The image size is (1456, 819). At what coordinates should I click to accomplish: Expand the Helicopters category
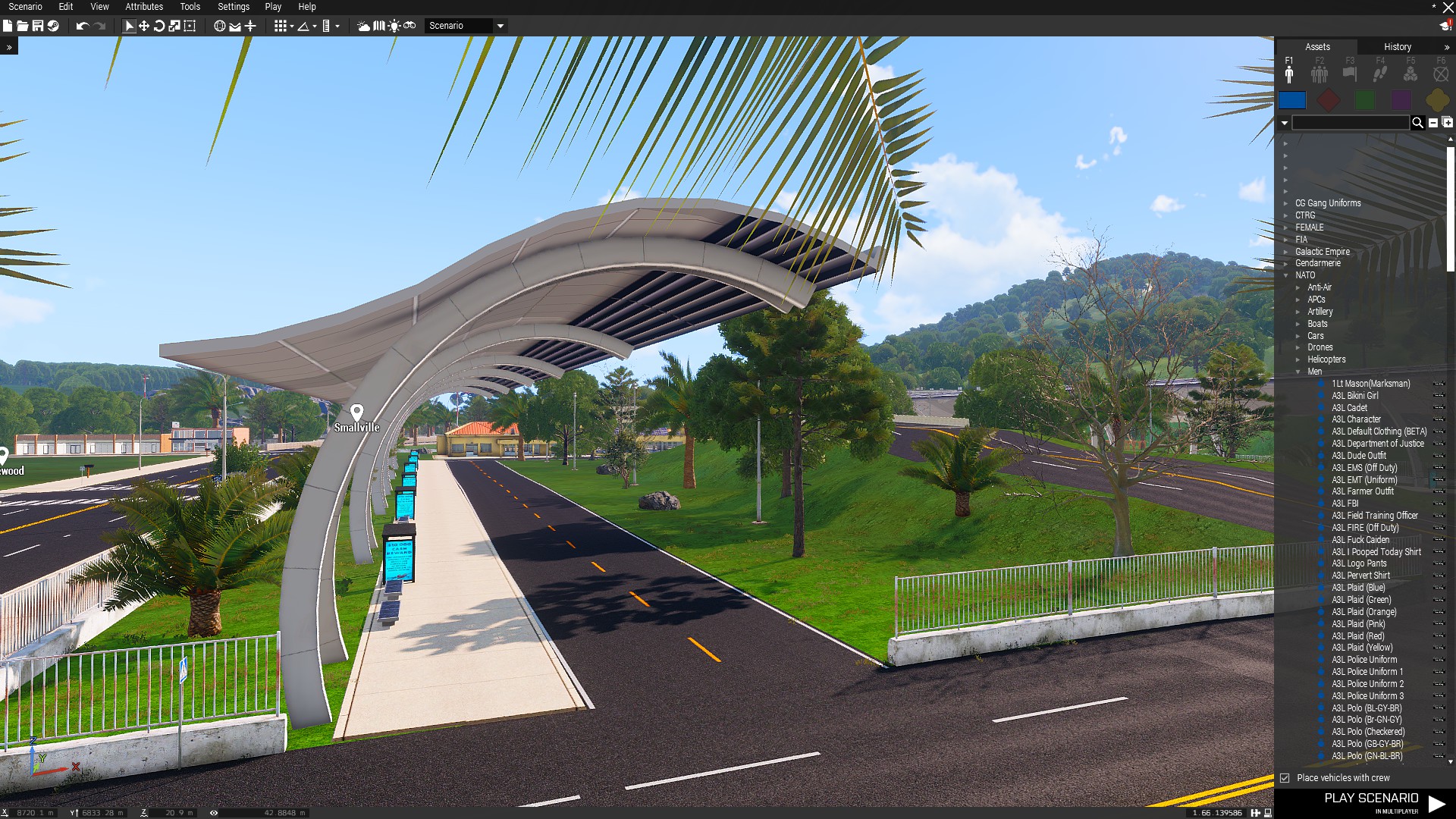[x=1298, y=359]
